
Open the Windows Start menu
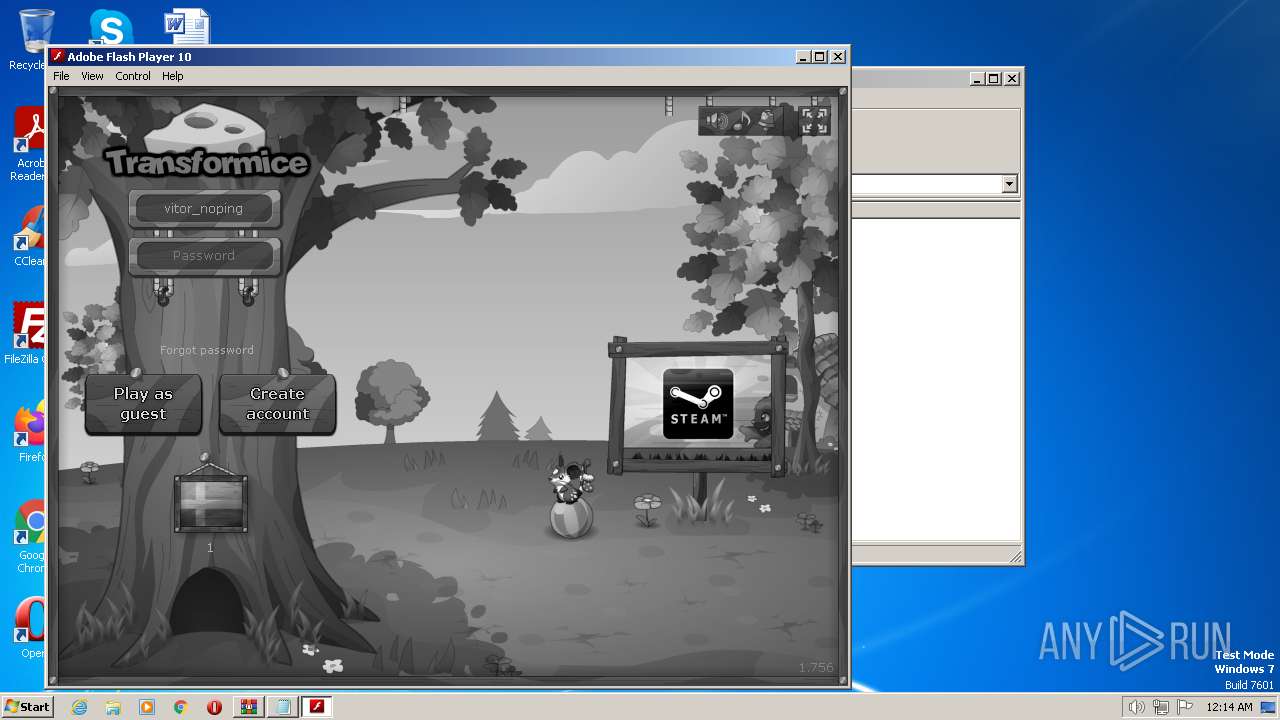coord(27,707)
